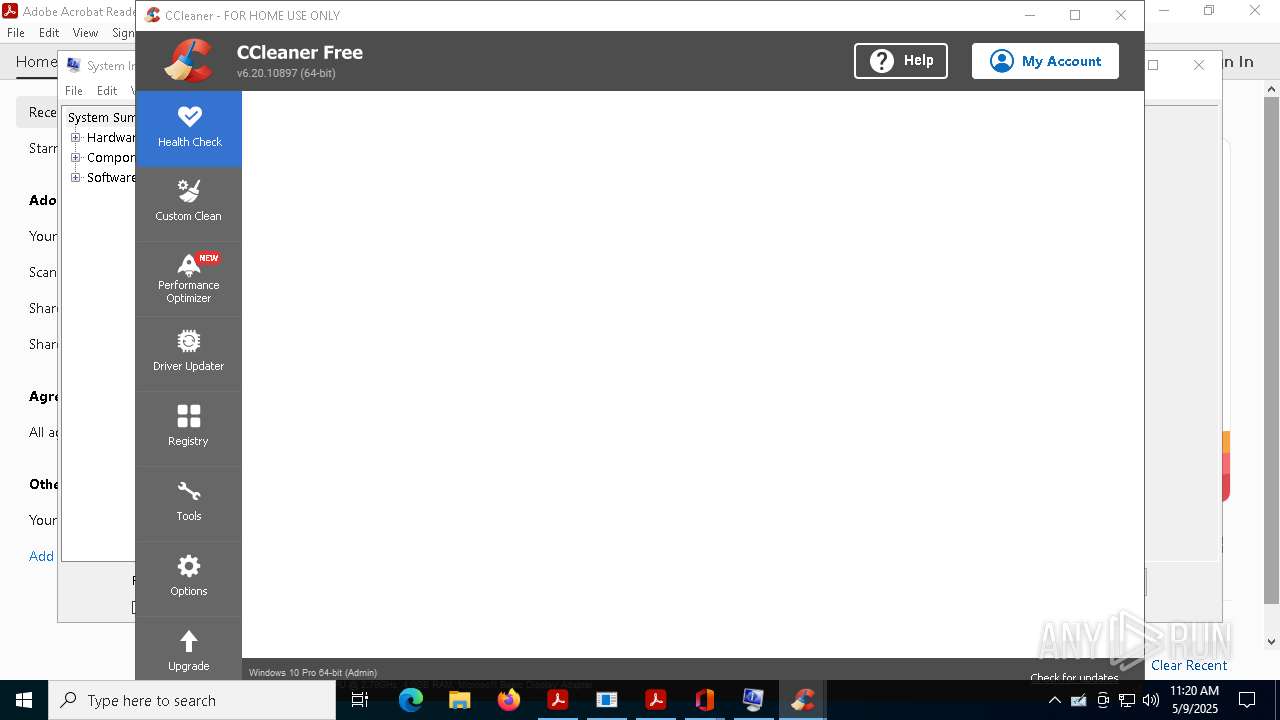Open View menu in Adobe Acrobat Reader
This screenshot has height=720, width=1280.
pos(85,33)
